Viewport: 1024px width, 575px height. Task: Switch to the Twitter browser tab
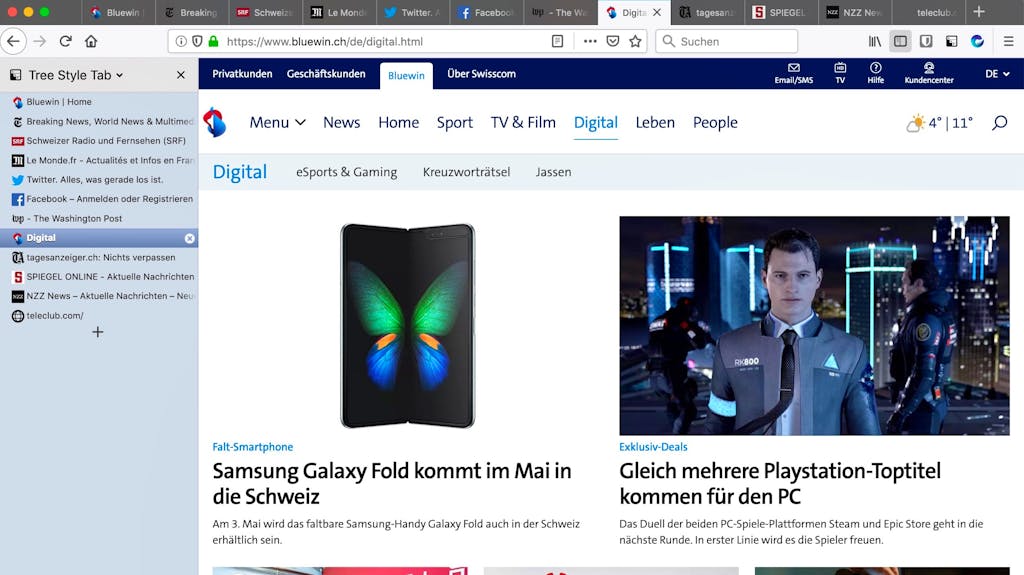point(412,12)
